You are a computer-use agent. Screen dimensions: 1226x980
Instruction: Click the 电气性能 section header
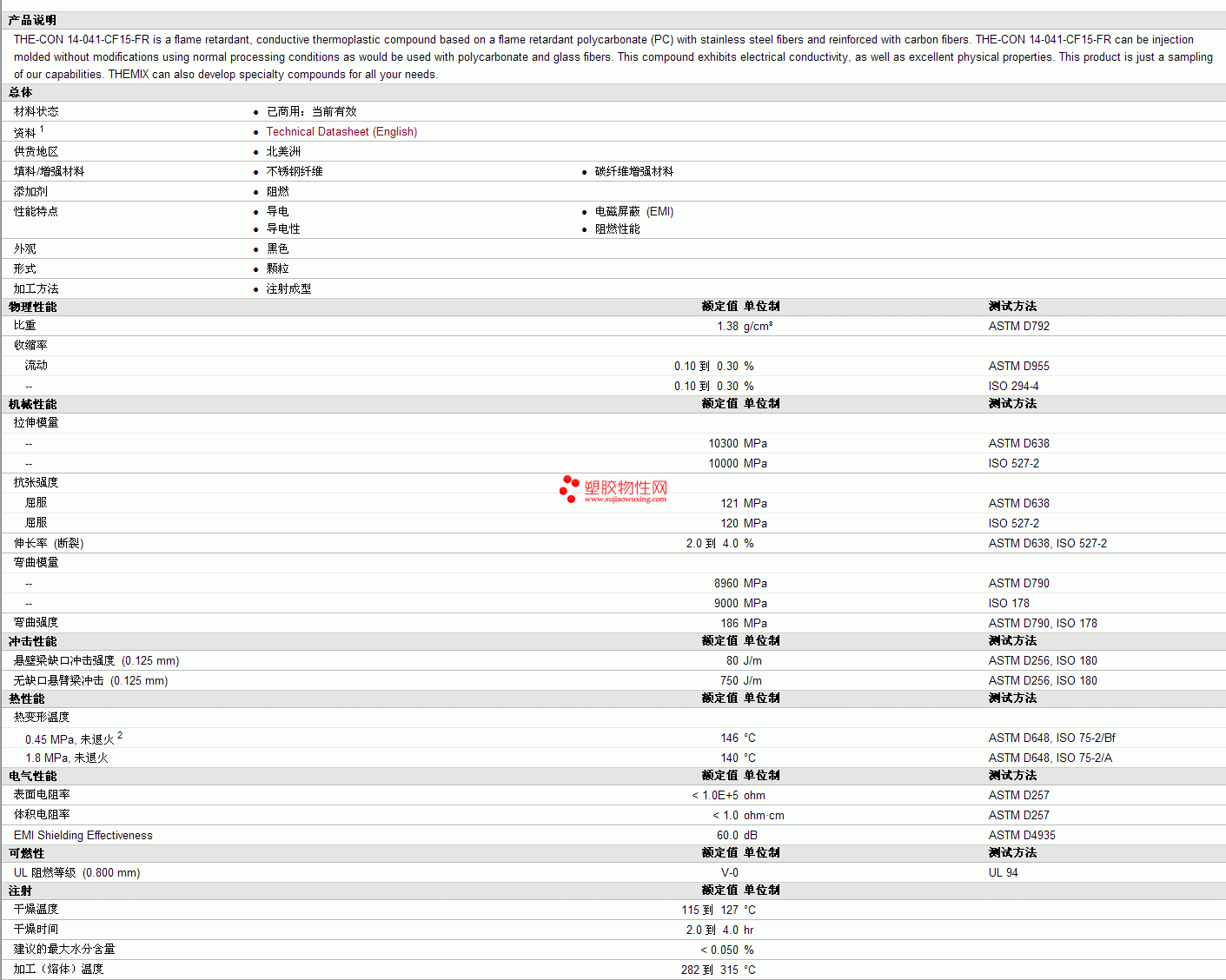32,776
